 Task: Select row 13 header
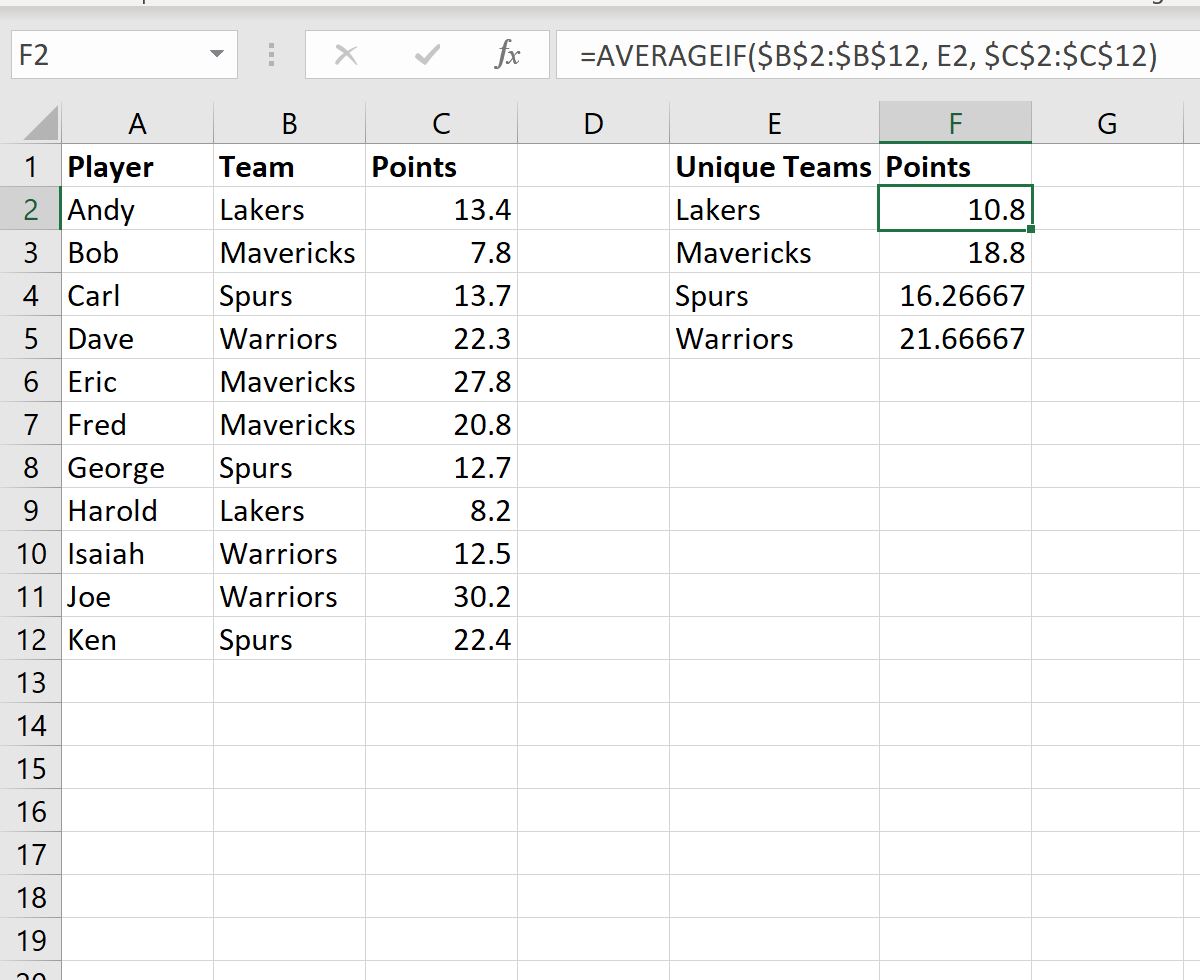click(x=31, y=683)
